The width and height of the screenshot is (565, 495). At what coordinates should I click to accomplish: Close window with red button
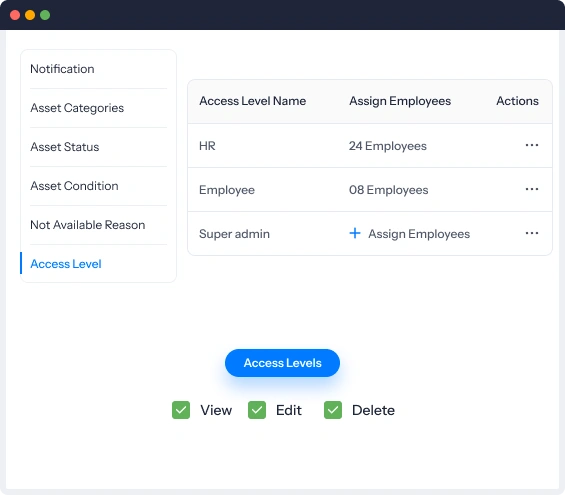tap(15, 15)
